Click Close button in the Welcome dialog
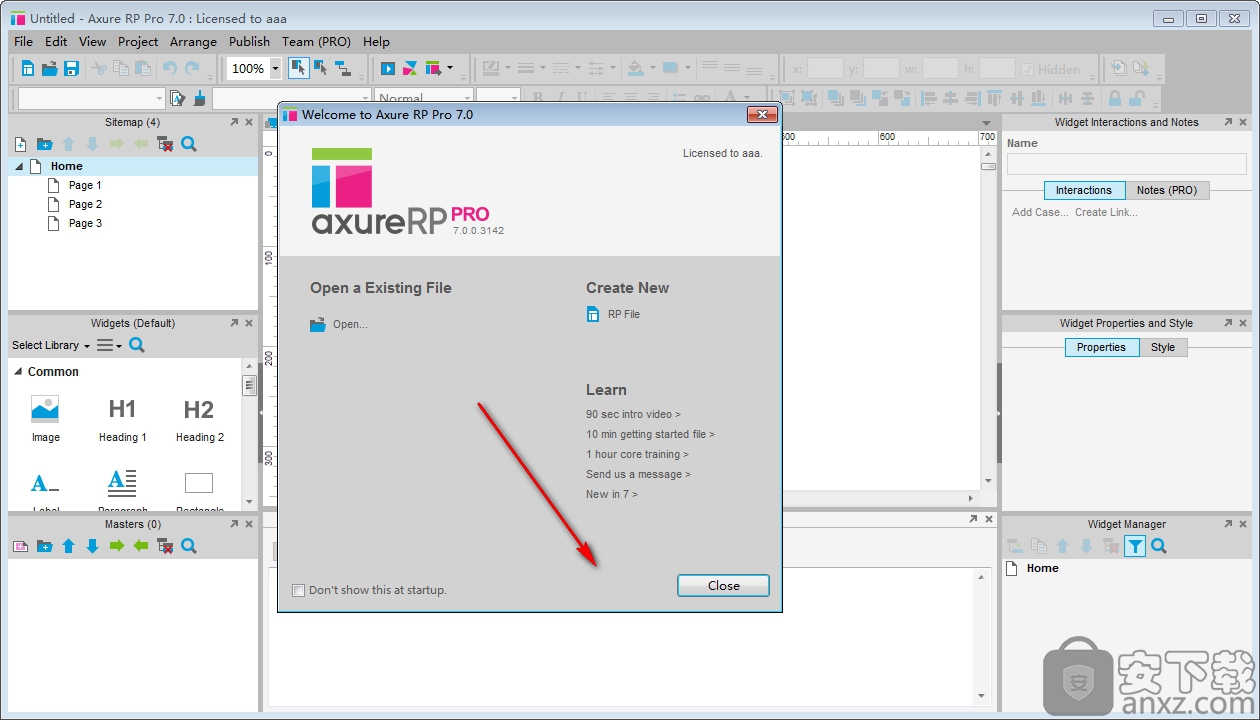This screenshot has width=1260, height=720. click(x=723, y=586)
